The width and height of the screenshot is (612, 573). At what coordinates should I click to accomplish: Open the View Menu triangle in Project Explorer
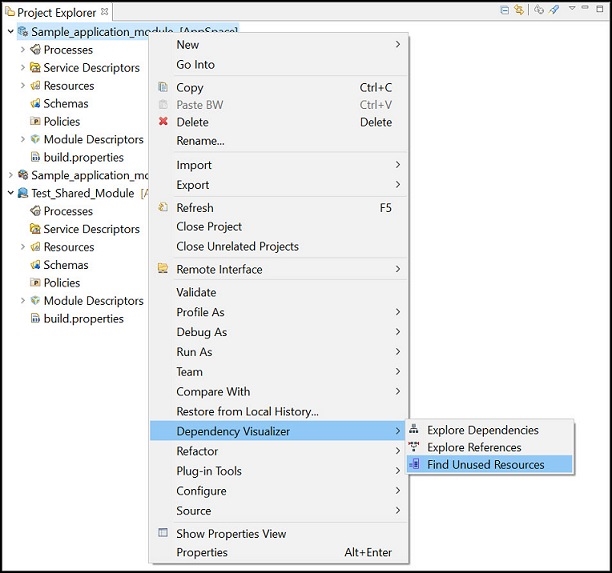tap(572, 8)
